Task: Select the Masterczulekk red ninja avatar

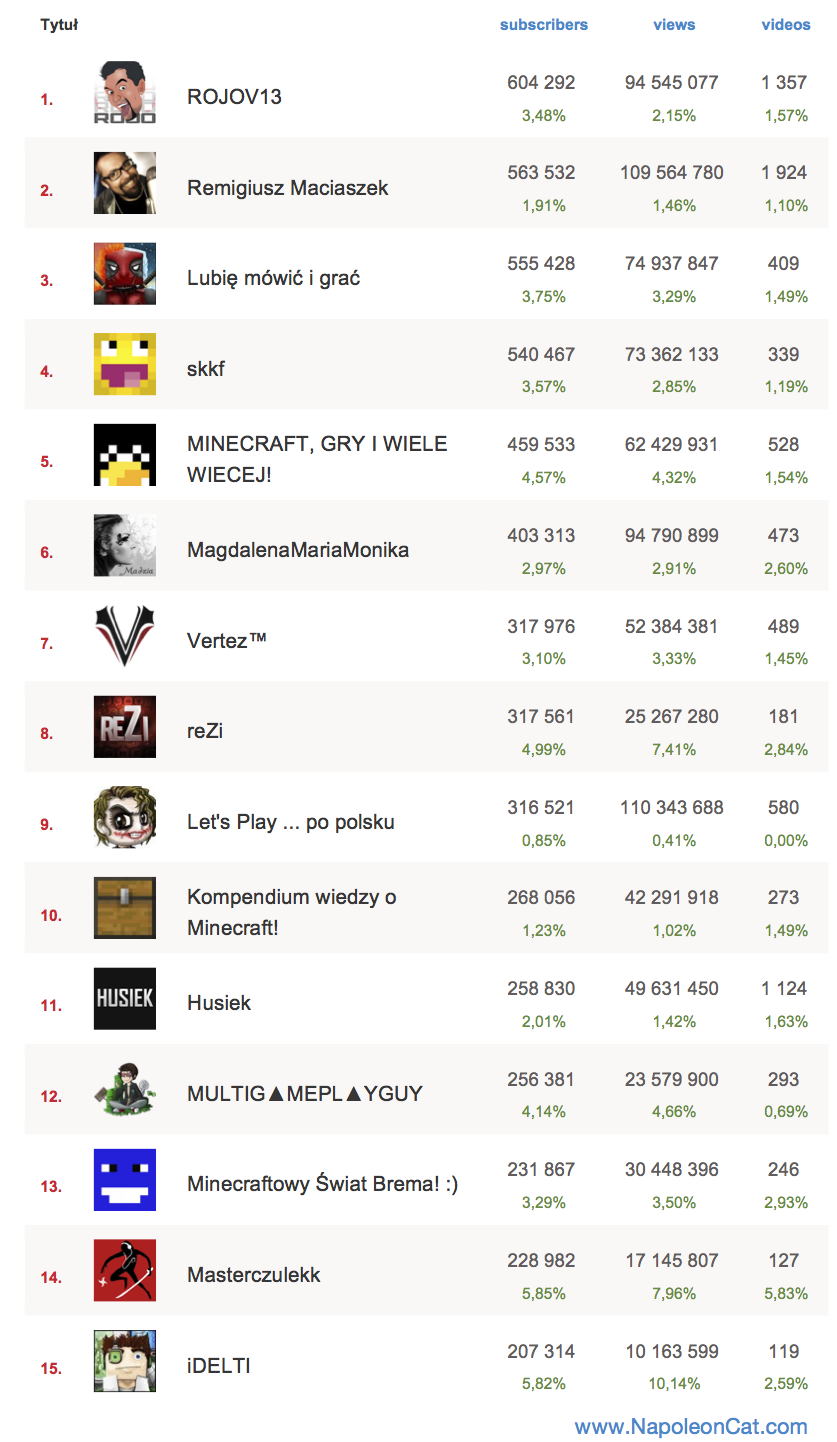Action: coord(125,1271)
